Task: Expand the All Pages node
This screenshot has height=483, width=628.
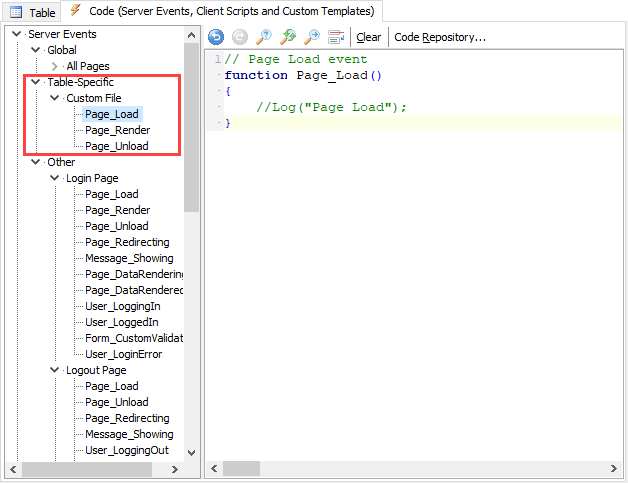Action: click(x=55, y=66)
